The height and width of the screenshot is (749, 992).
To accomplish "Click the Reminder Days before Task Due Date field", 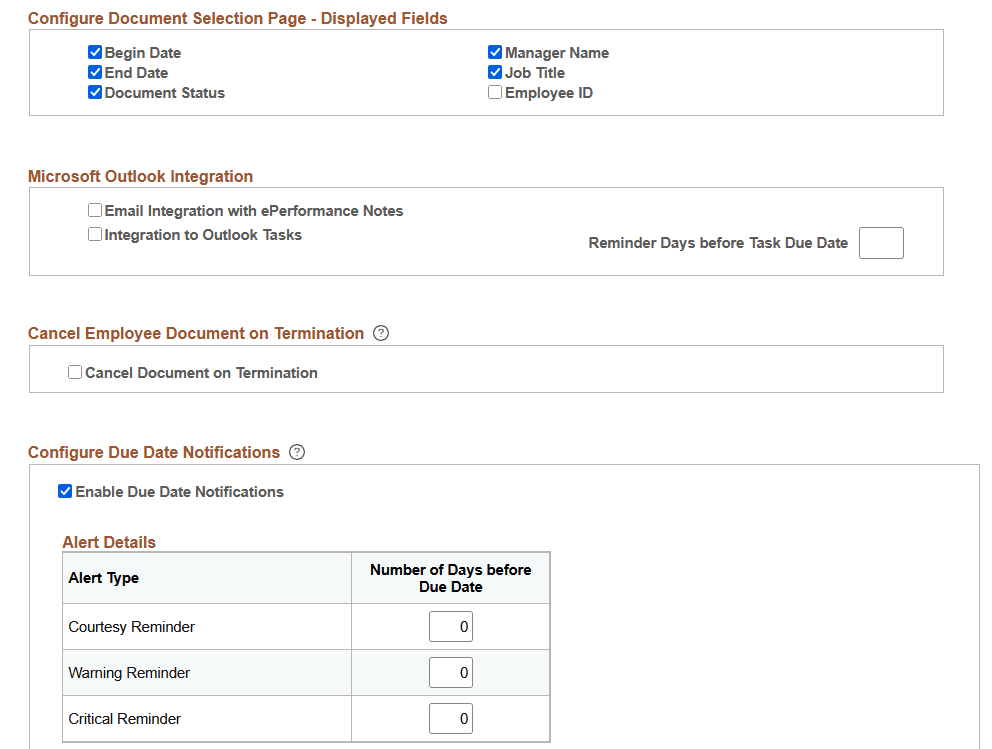I will click(x=881, y=243).
